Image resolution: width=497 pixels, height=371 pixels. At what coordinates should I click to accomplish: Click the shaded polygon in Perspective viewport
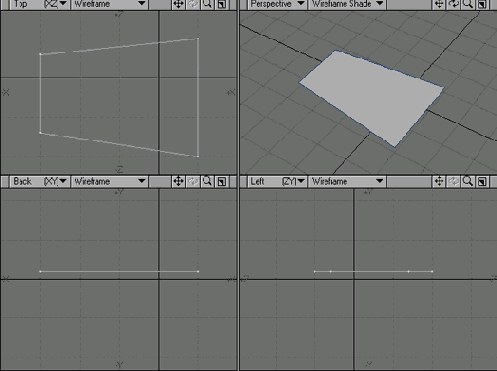point(370,97)
